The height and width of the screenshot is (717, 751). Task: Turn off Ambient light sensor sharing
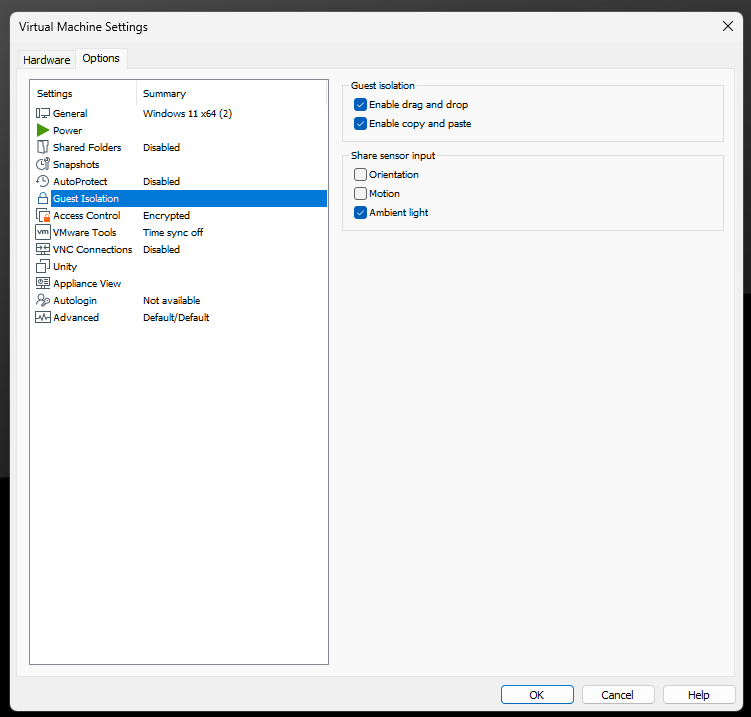pyautogui.click(x=361, y=213)
